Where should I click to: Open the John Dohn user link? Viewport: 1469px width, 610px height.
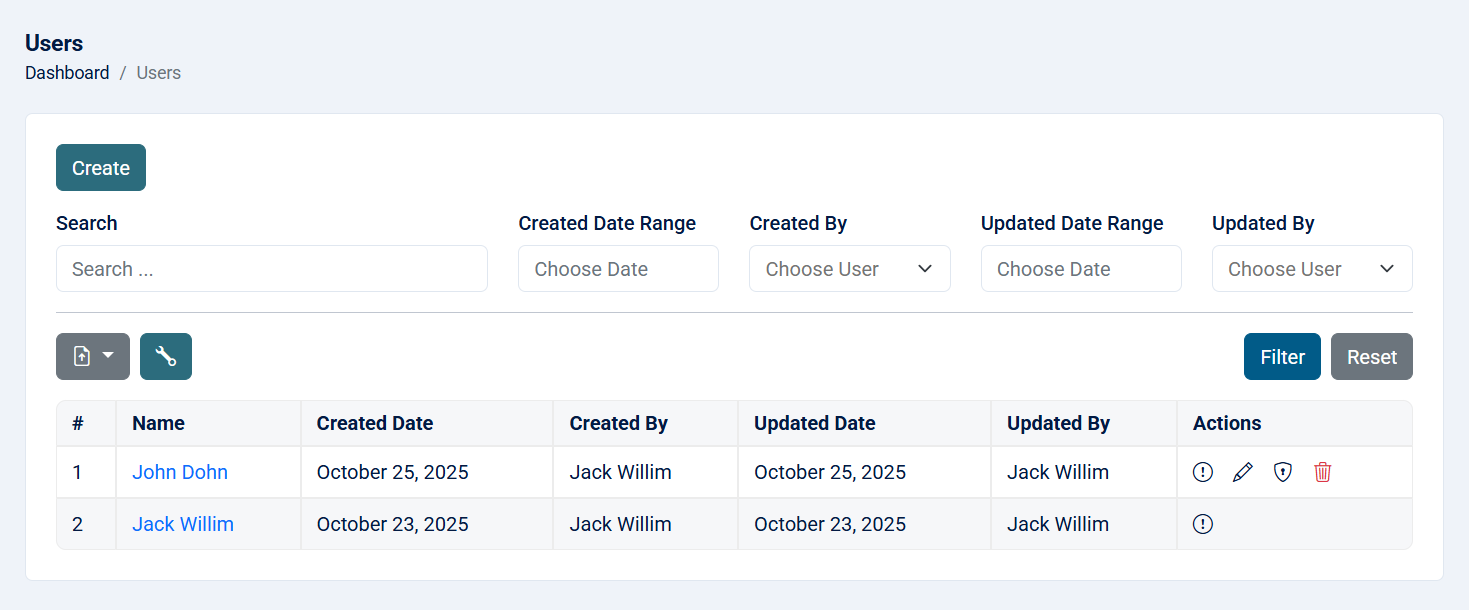coord(180,472)
